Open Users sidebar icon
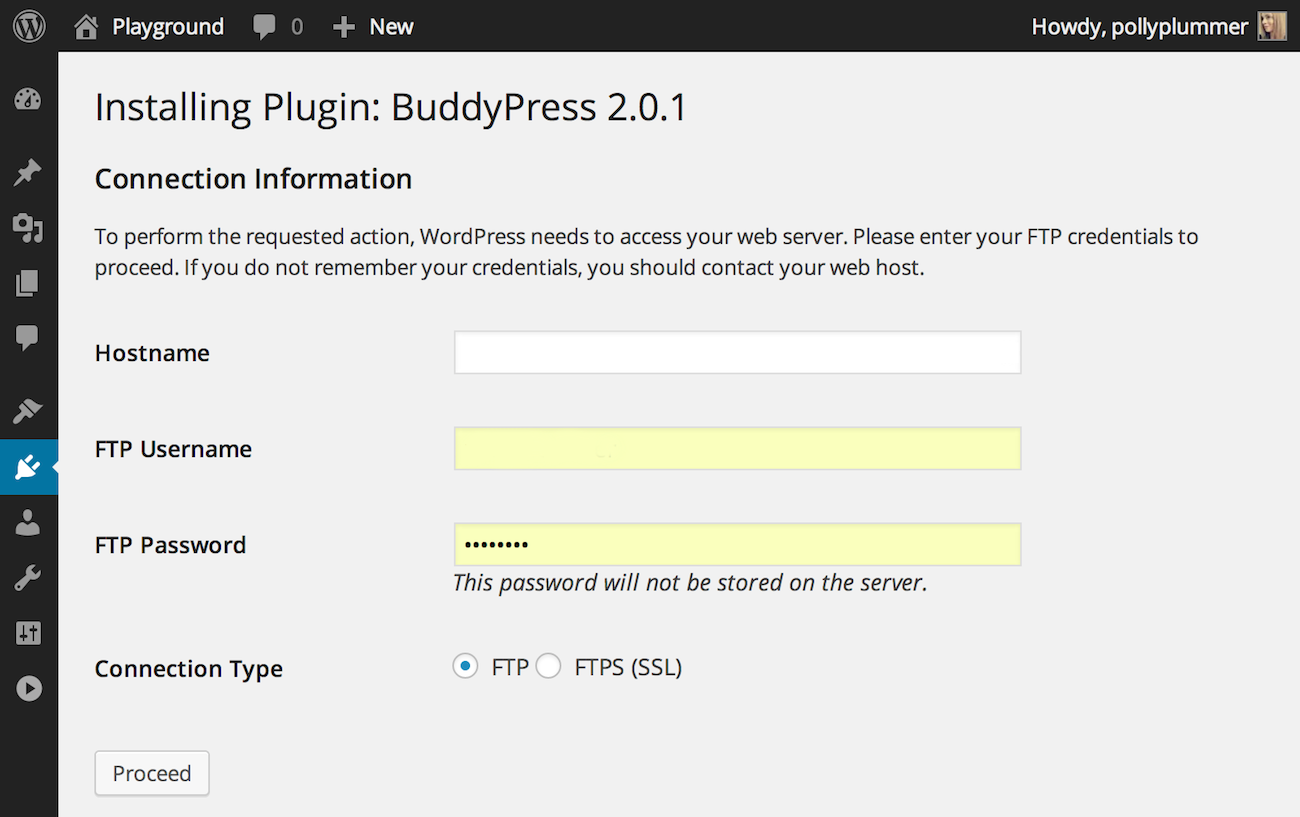The height and width of the screenshot is (817, 1300). point(28,522)
